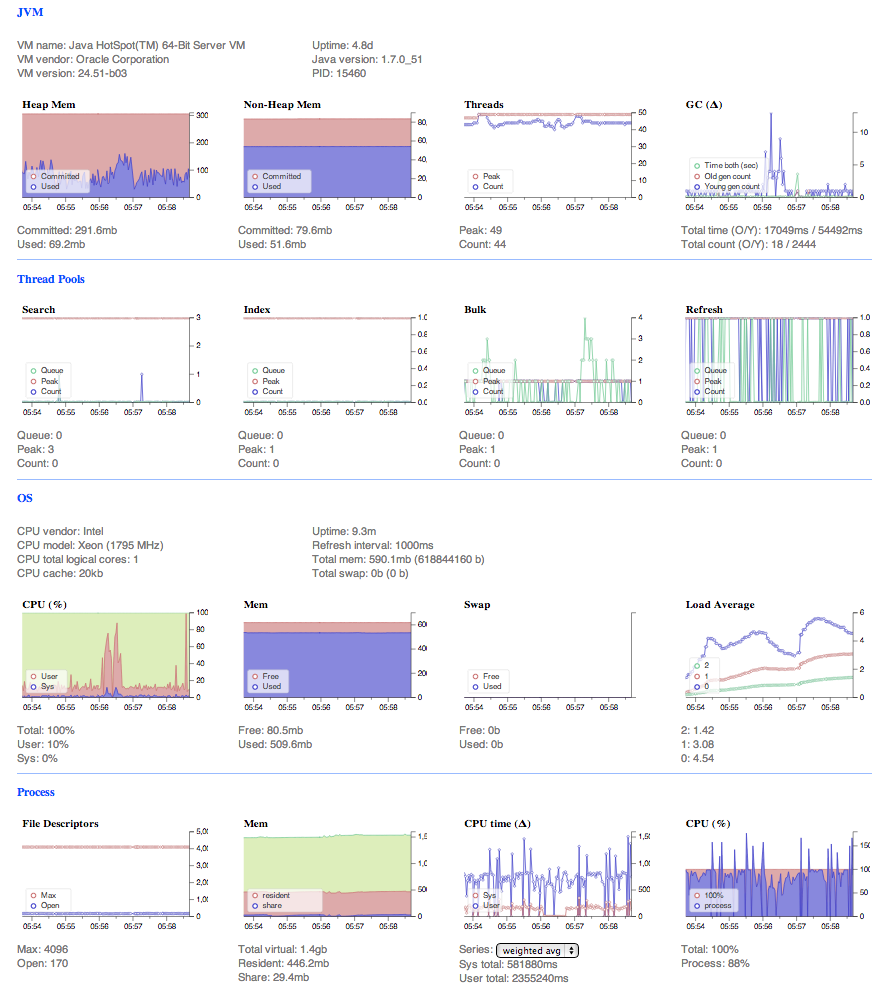Viewport: 894px width, 986px height.
Task: Click the OS section heading
Action: 25,498
